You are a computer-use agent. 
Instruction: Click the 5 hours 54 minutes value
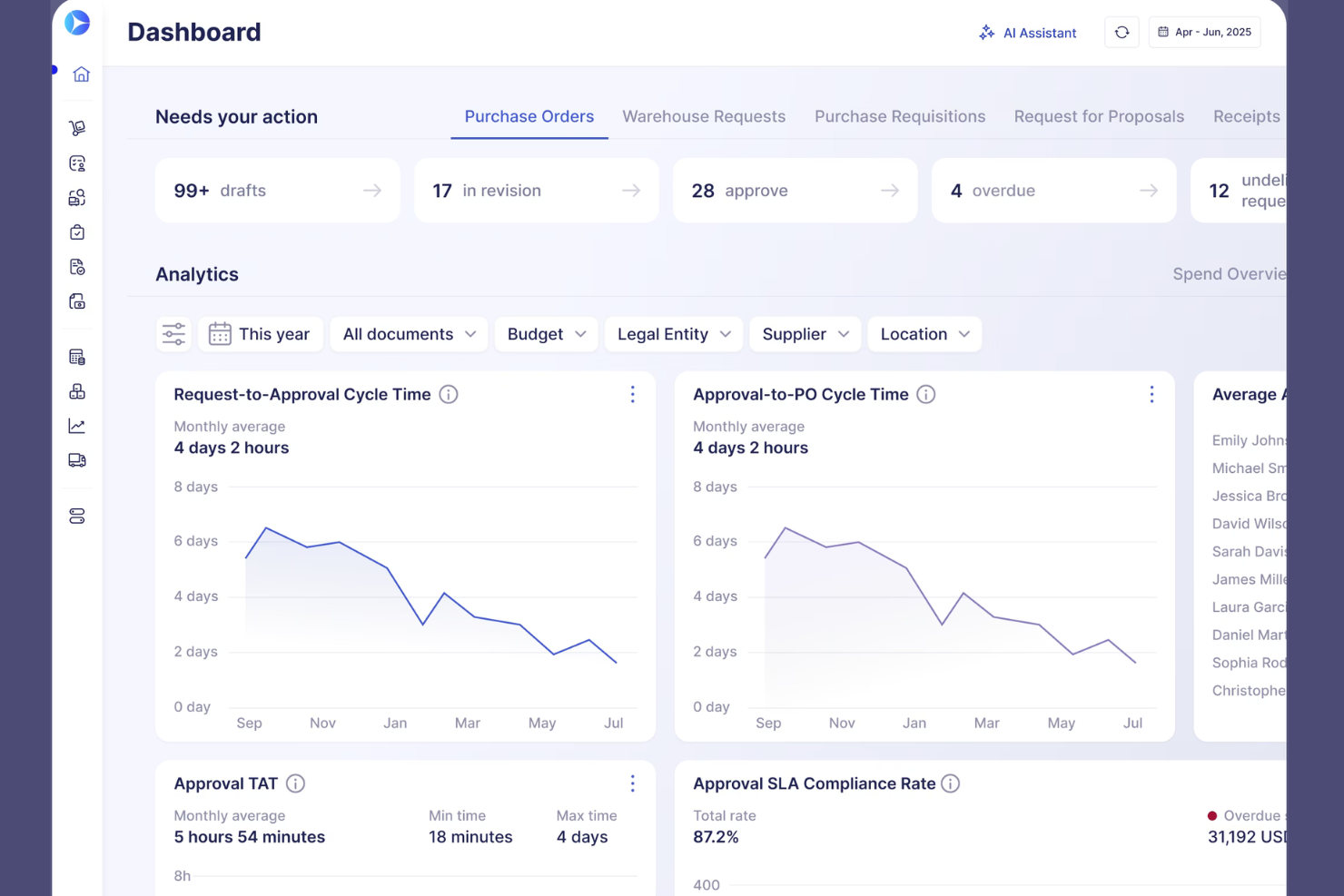[250, 837]
